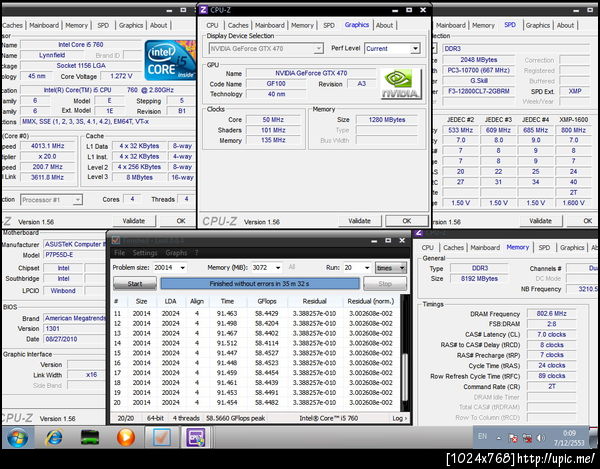
Task: Click Start button in LinX
Action: pyautogui.click(x=135, y=283)
